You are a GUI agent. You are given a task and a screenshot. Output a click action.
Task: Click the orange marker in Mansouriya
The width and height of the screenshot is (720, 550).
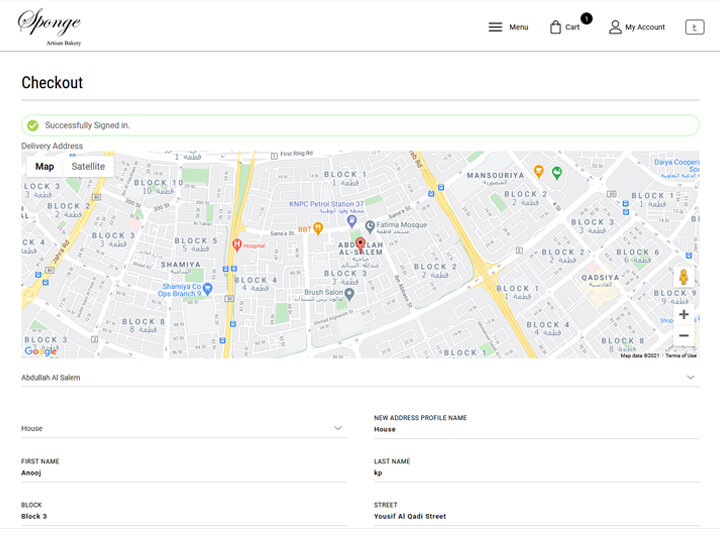[539, 172]
